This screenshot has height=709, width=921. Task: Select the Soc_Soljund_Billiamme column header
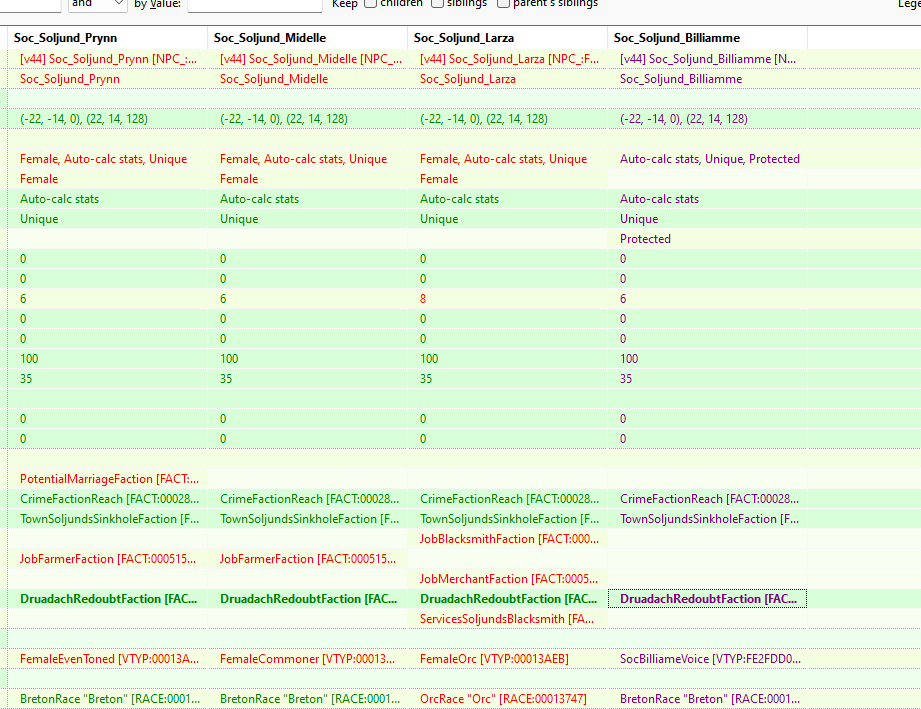click(707, 38)
